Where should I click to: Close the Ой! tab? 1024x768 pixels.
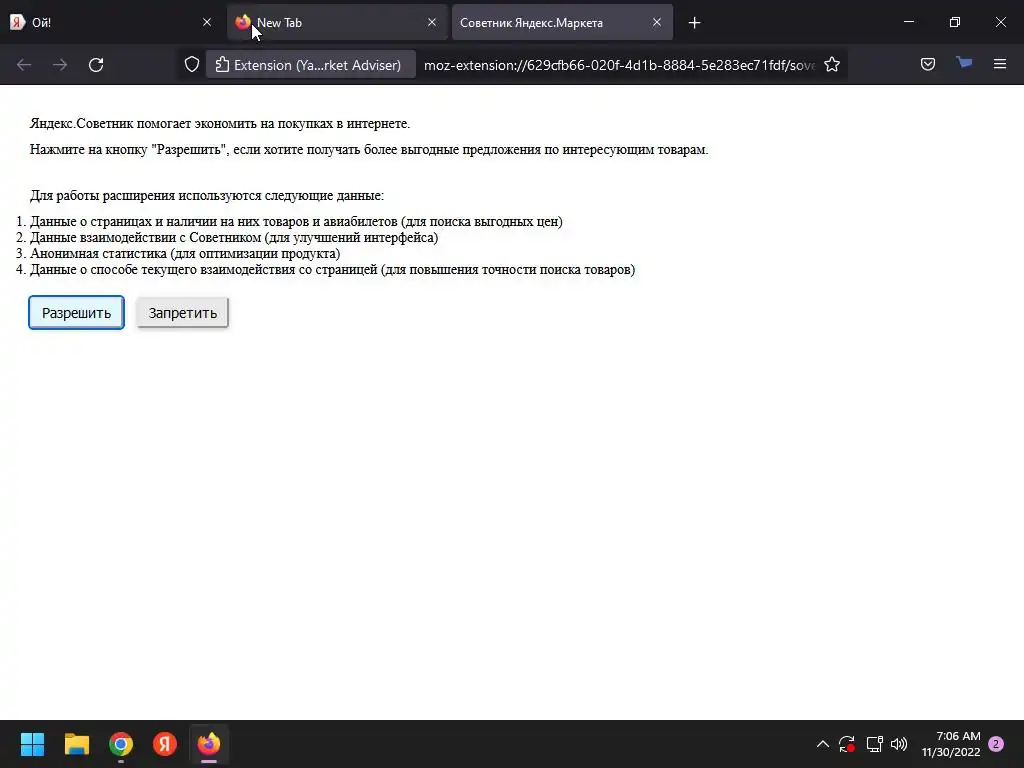click(207, 22)
